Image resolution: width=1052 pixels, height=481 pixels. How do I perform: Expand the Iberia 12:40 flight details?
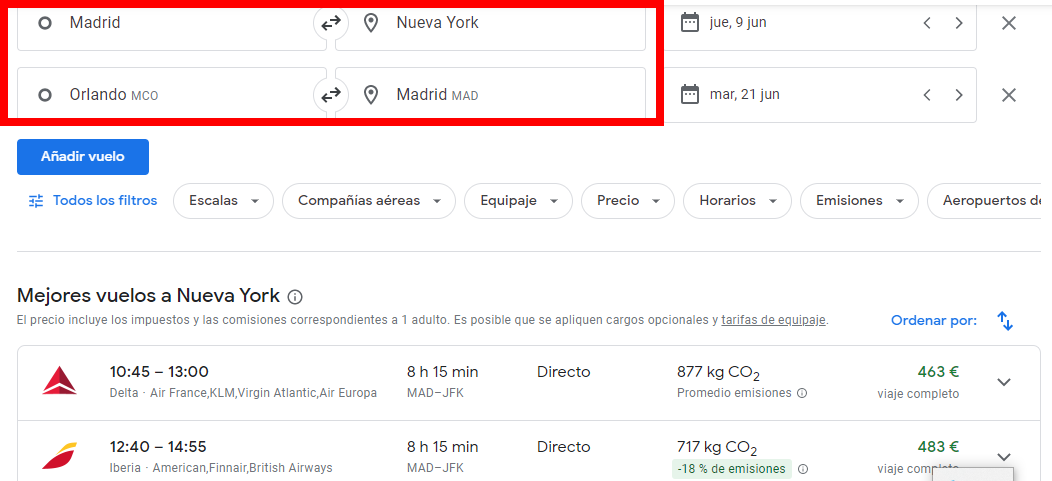[x=1004, y=457]
